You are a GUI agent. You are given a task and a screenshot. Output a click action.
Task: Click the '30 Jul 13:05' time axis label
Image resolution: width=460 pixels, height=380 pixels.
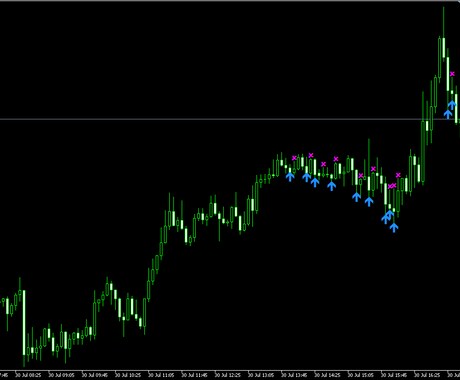(x=262, y=375)
